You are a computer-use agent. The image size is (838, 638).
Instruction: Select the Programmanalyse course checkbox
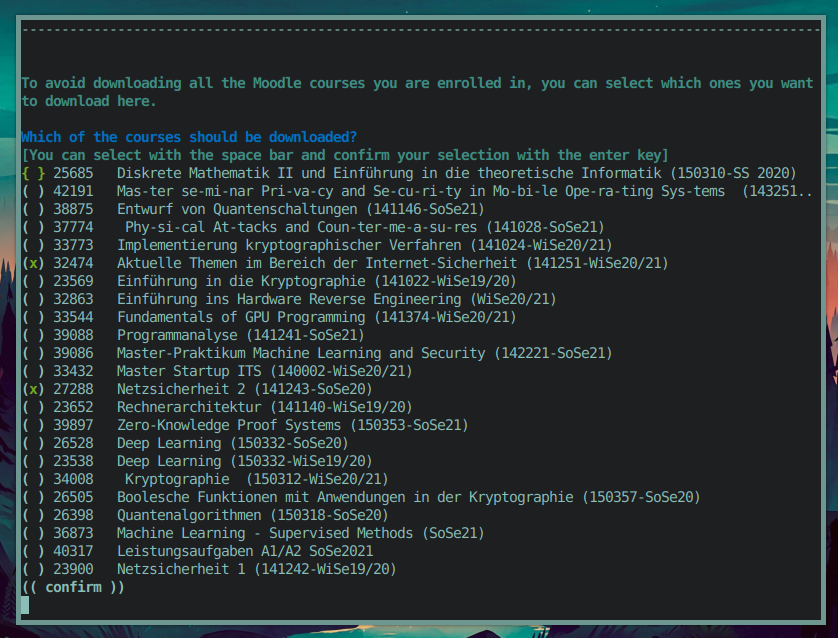pos(29,335)
